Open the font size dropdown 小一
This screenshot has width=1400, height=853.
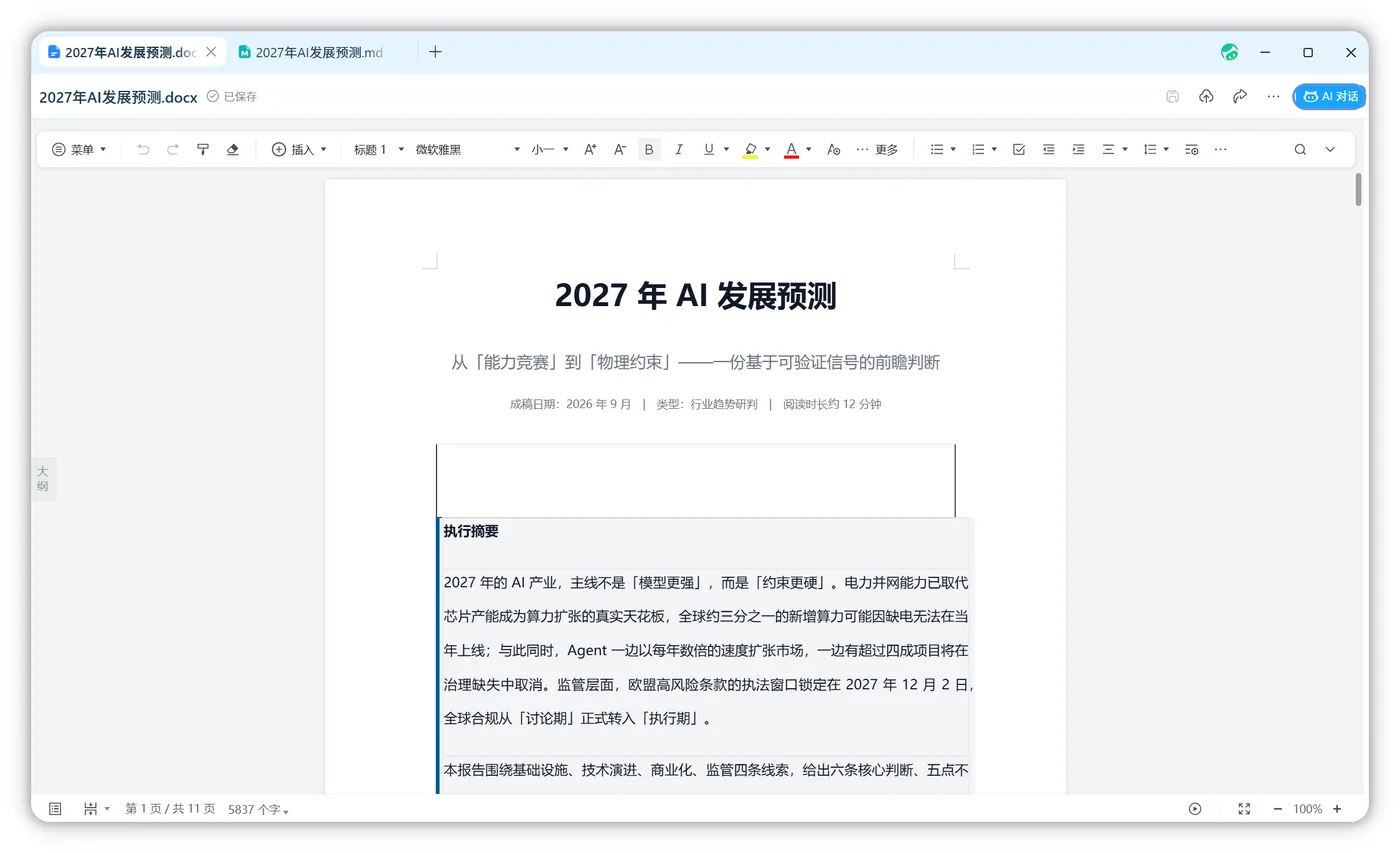pos(550,149)
